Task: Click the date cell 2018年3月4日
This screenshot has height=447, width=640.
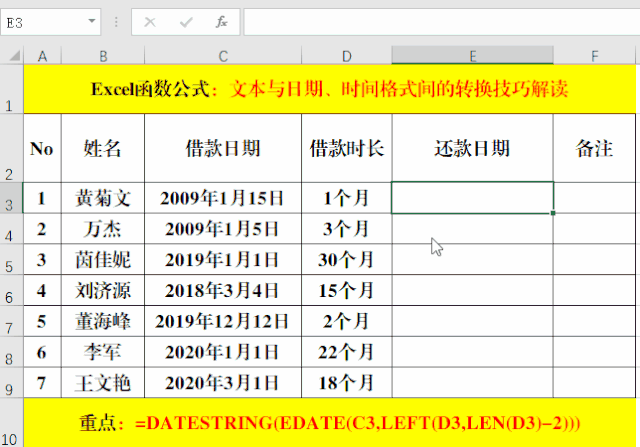Action: 223,290
